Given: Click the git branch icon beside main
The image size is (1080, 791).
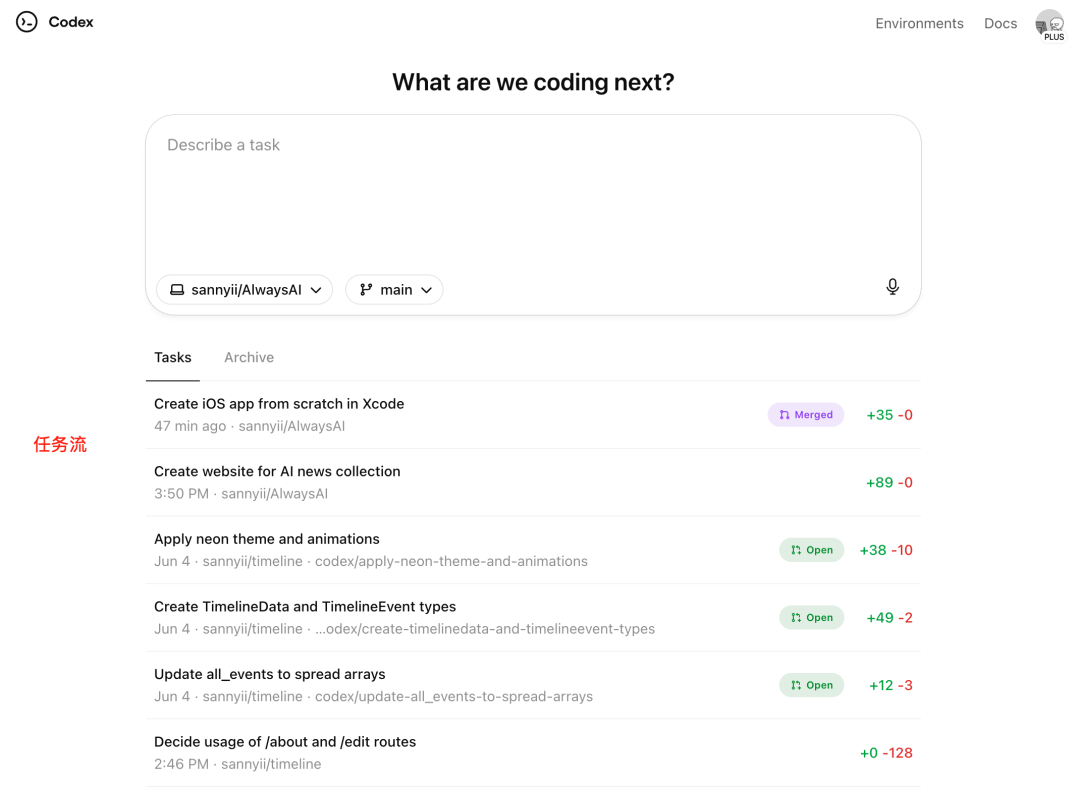Looking at the screenshot, I should pos(366,290).
